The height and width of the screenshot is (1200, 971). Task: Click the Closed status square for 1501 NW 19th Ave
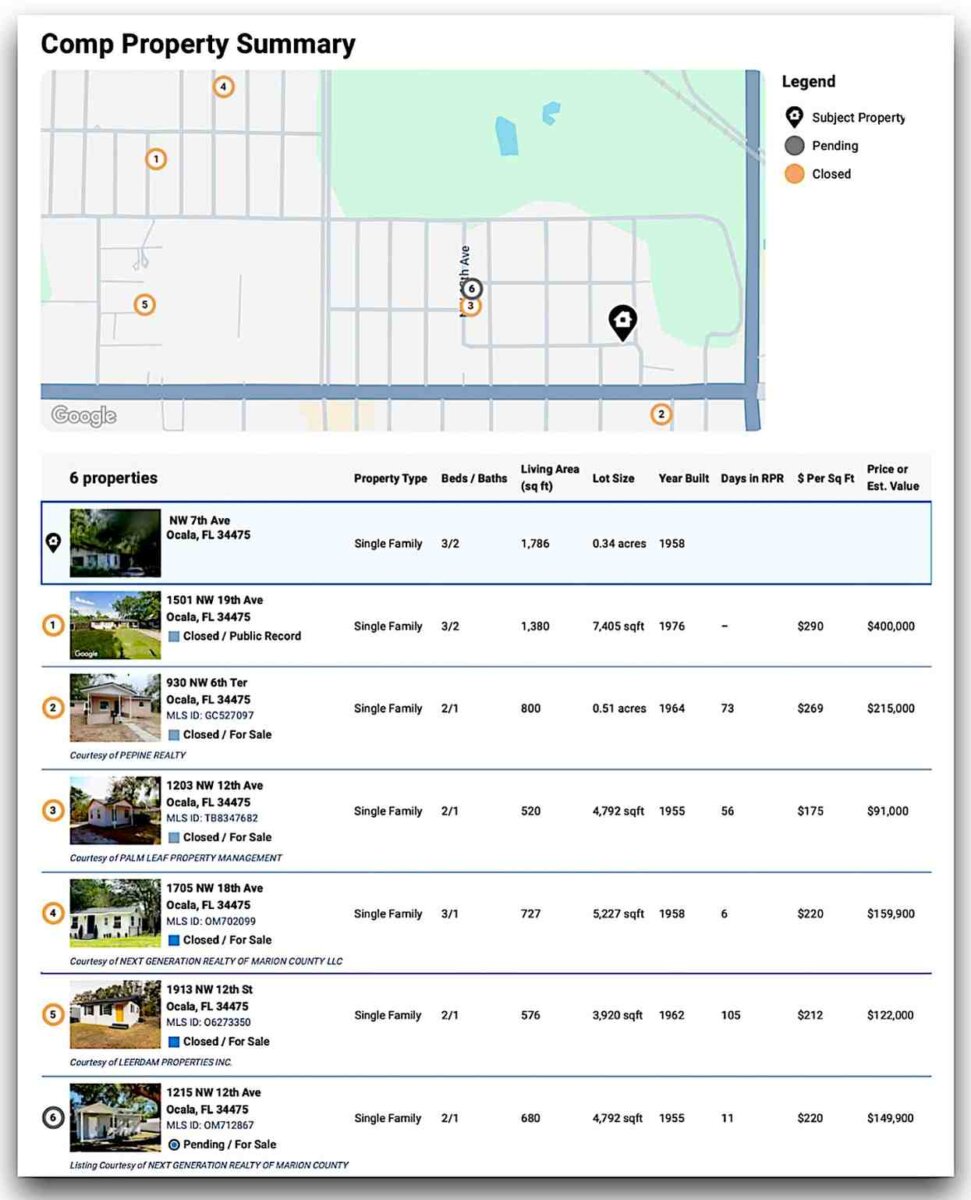coord(174,636)
